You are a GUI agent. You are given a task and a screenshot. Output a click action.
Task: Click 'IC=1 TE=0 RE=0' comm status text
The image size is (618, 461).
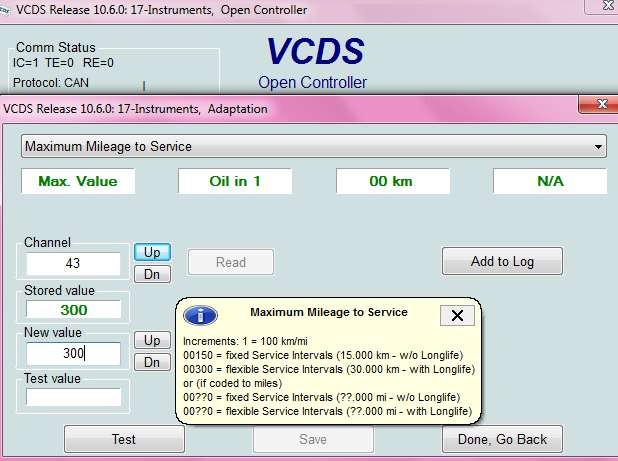[x=63, y=63]
